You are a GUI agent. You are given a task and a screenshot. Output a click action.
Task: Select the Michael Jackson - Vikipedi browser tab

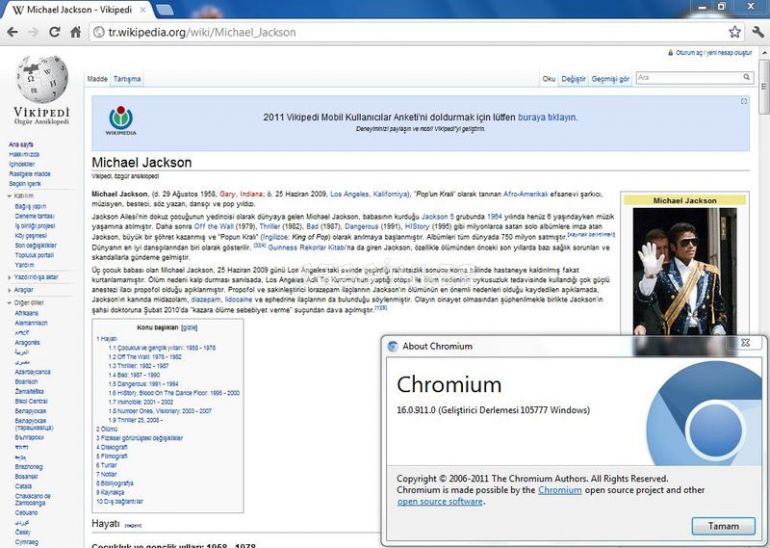coord(79,10)
